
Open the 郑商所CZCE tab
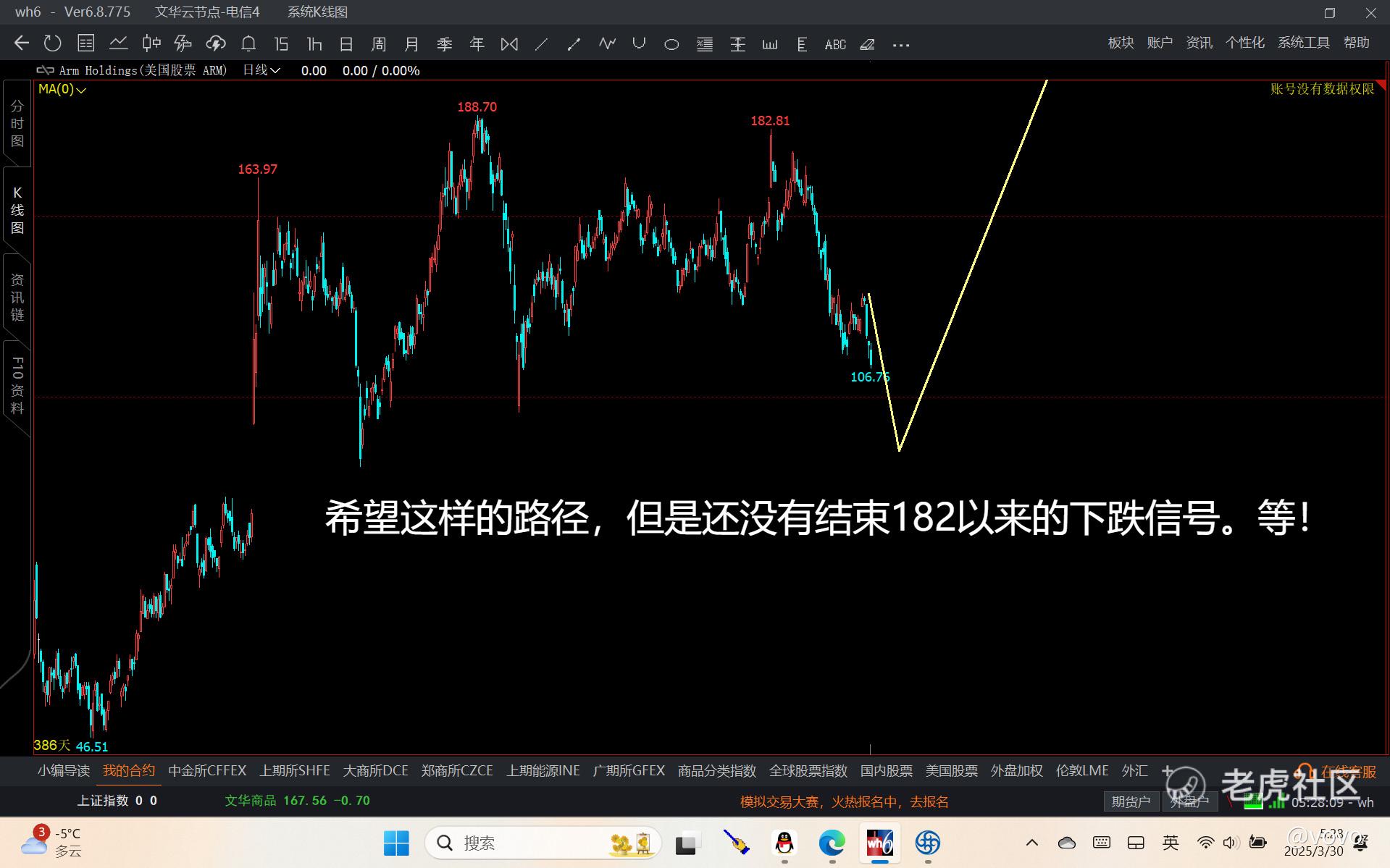click(457, 771)
